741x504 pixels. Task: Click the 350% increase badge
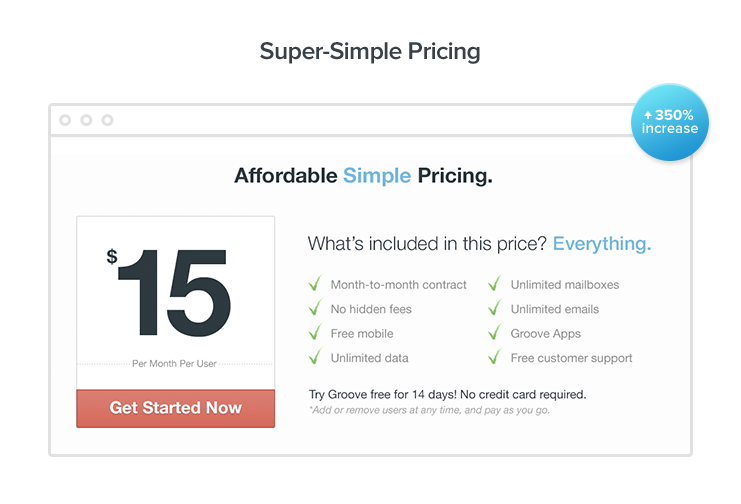pyautogui.click(x=670, y=122)
